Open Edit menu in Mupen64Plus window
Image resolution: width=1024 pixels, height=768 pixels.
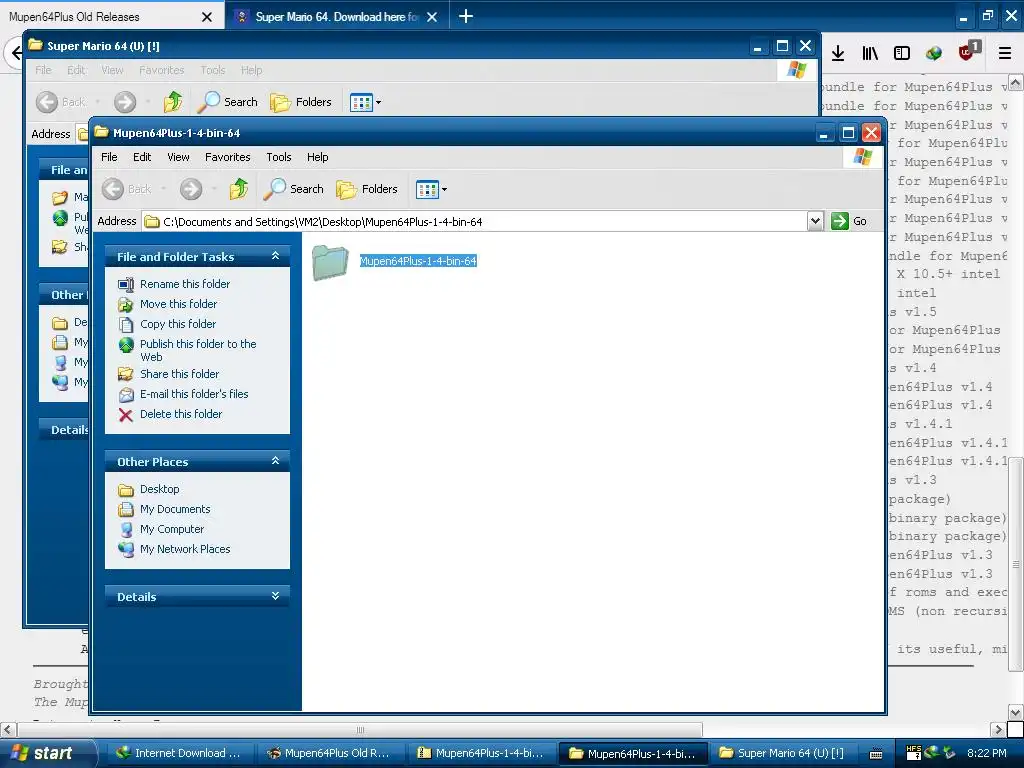pyautogui.click(x=142, y=157)
